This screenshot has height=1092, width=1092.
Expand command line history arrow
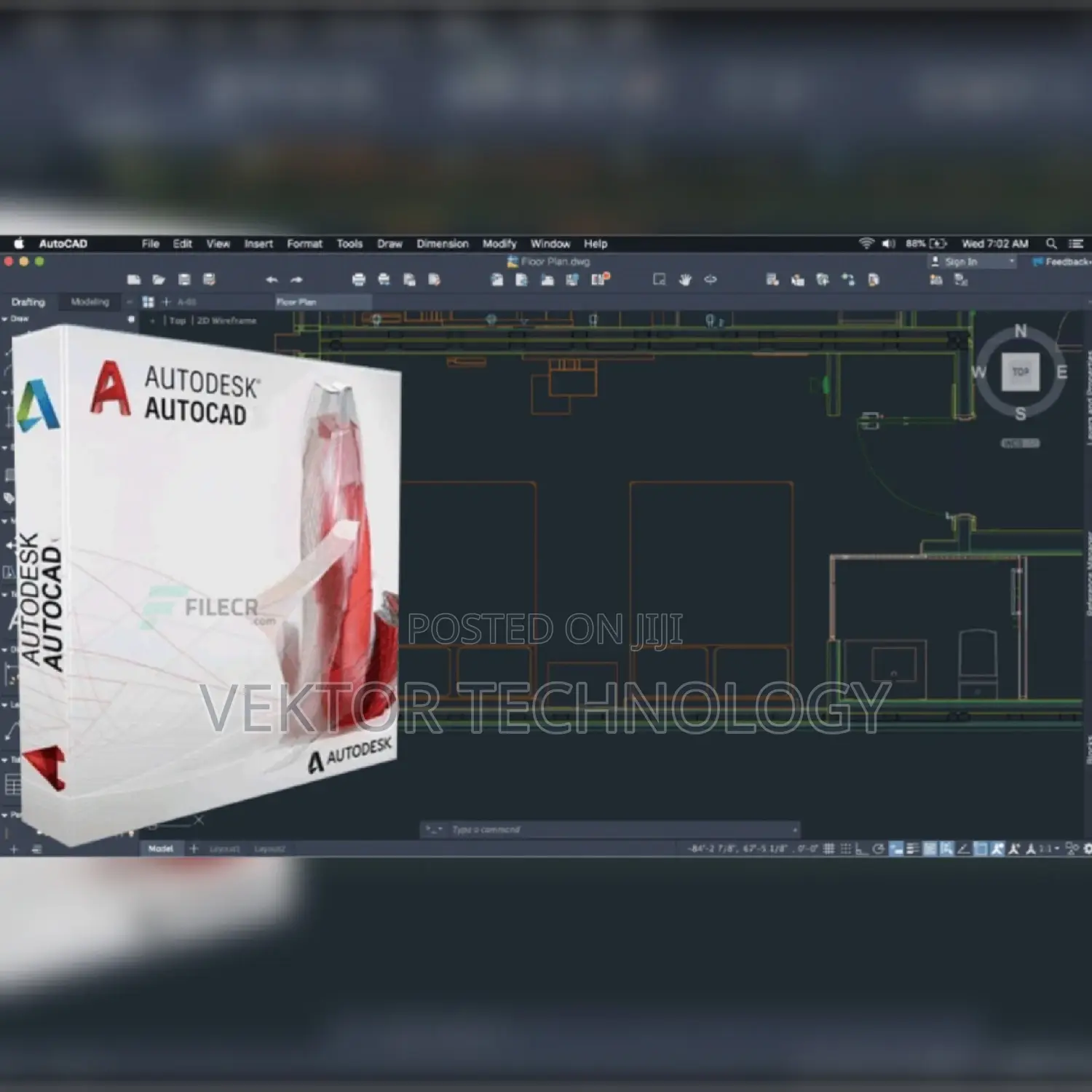click(794, 830)
